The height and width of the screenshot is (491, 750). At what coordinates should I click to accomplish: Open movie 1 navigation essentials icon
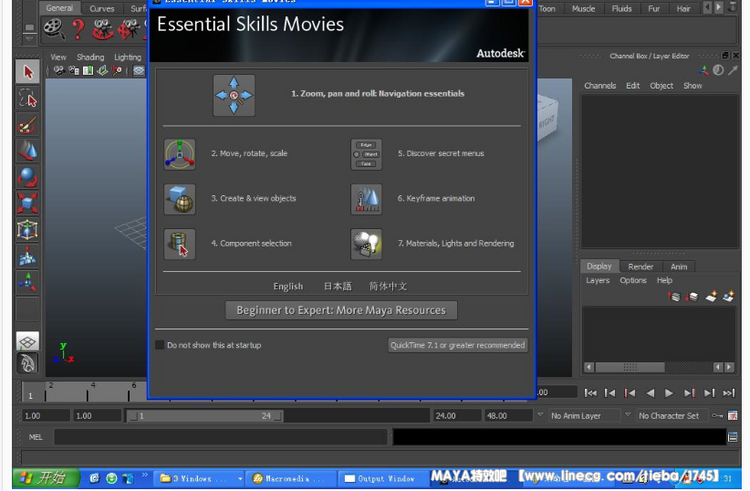point(234,95)
